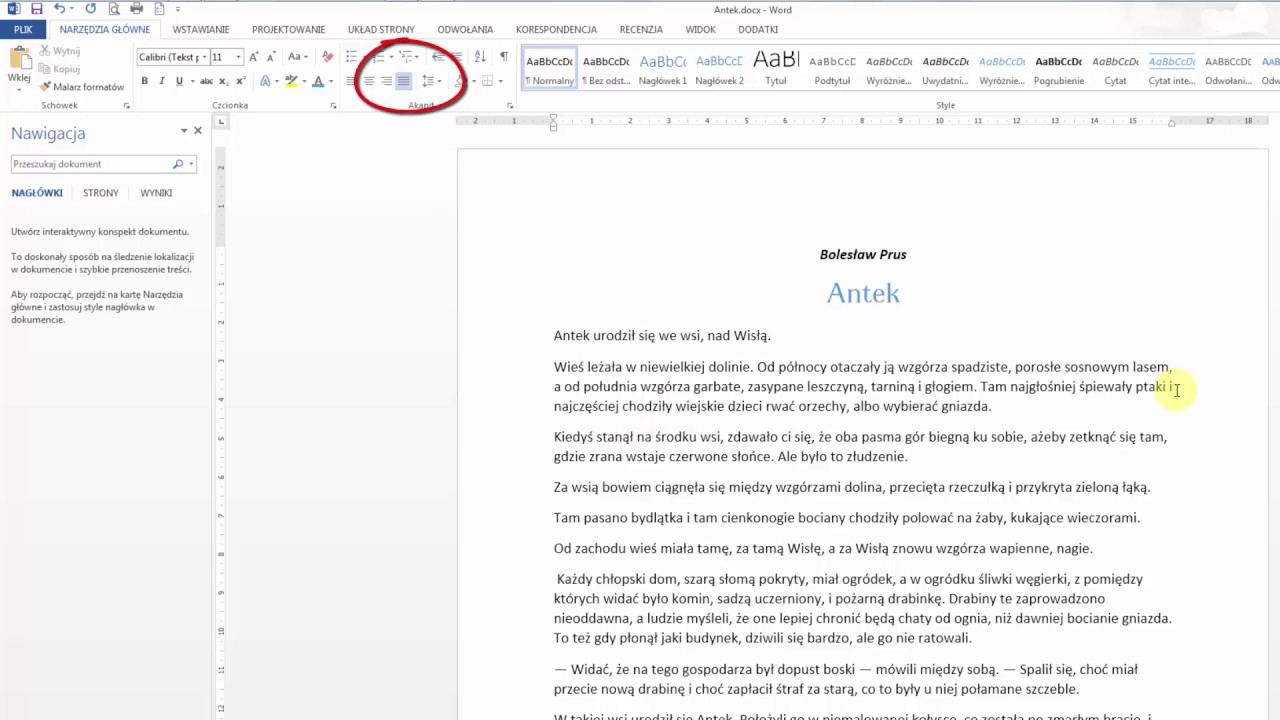Image resolution: width=1280 pixels, height=720 pixels.
Task: Switch to STRONY in Navigation pane
Action: 101,193
